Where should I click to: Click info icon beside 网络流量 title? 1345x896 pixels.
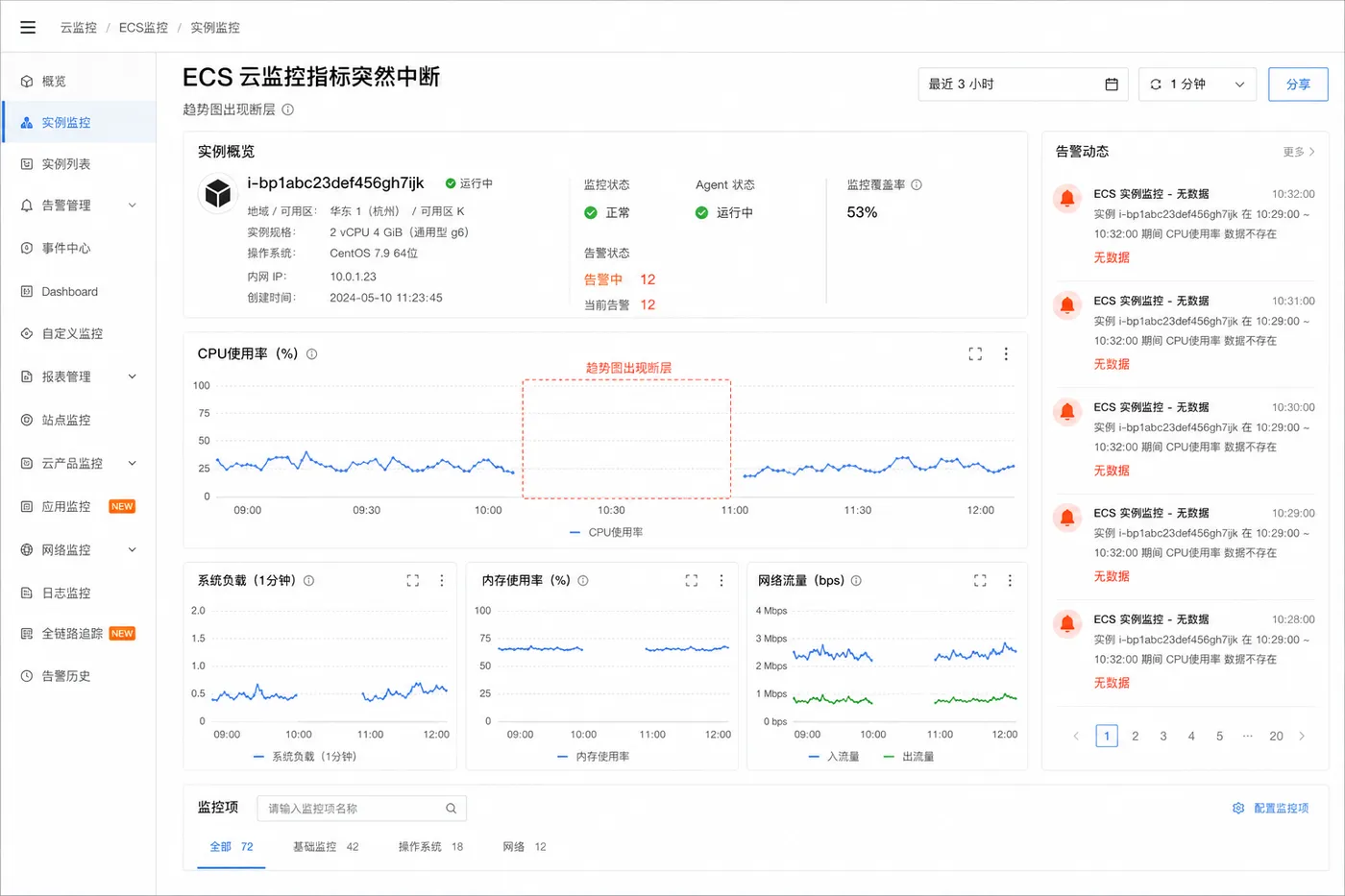(x=856, y=580)
